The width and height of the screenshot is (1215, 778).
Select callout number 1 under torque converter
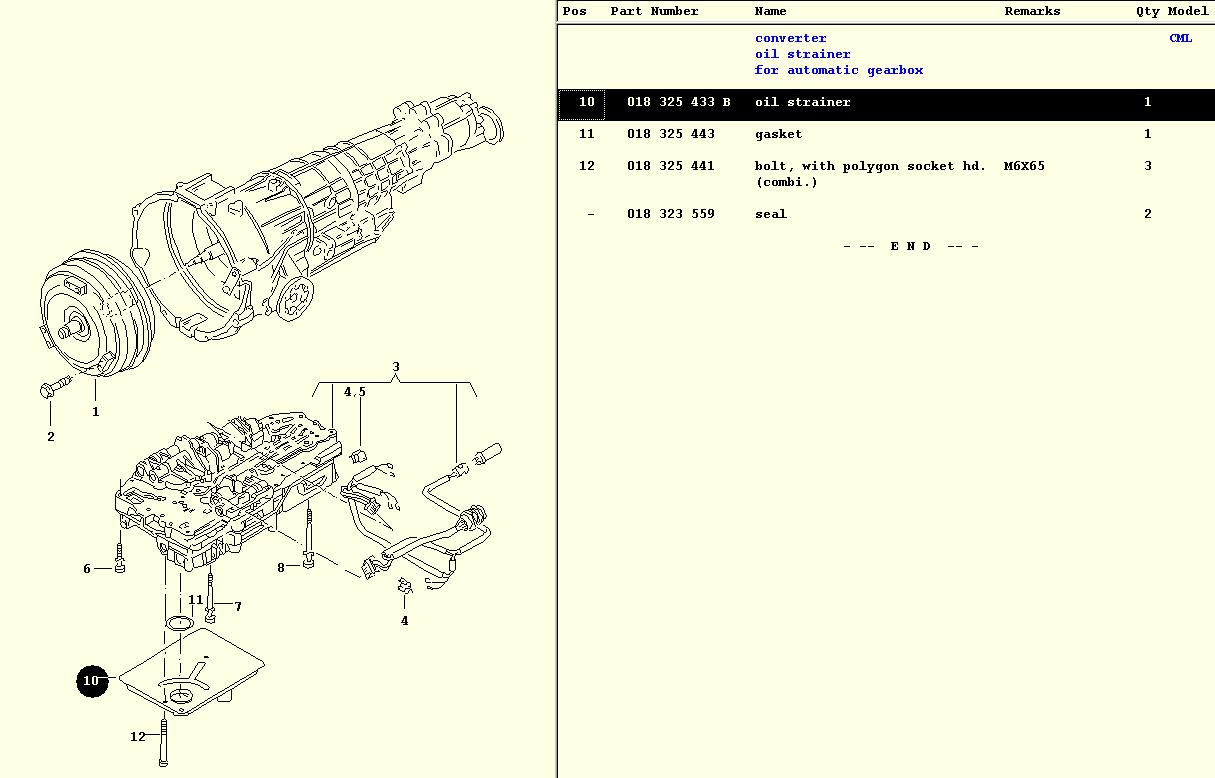[x=96, y=411]
